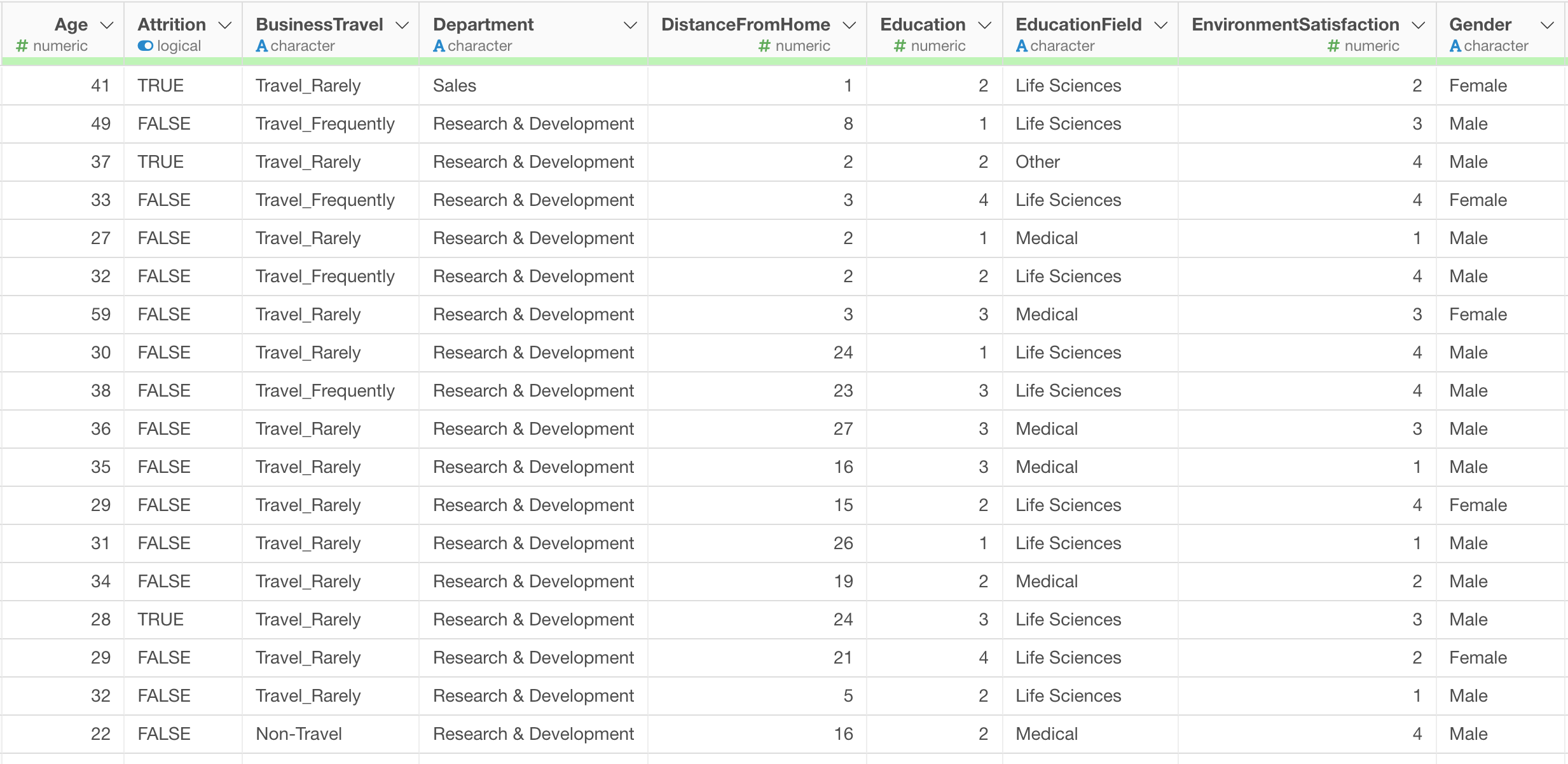The width and height of the screenshot is (1568, 764).
Task: Click the numeric type icon under Age
Action: [x=22, y=46]
